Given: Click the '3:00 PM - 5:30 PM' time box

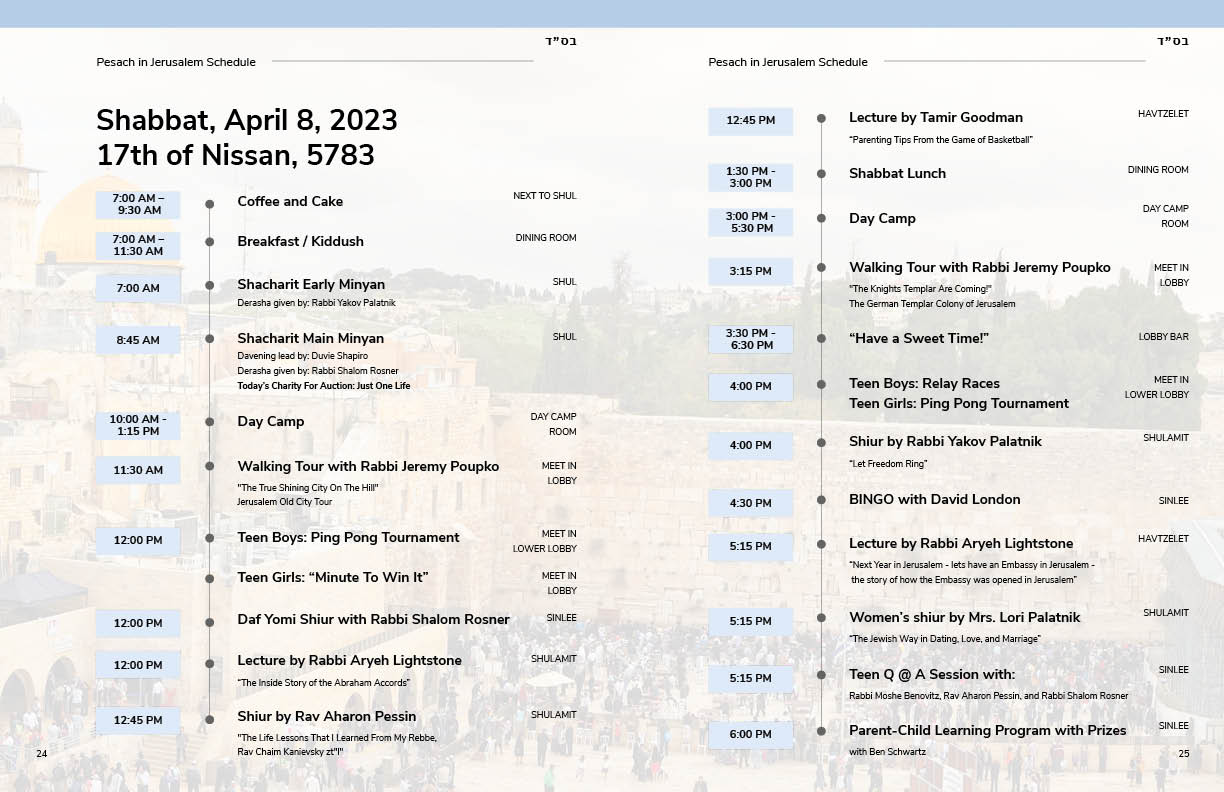Looking at the screenshot, I should (750, 222).
